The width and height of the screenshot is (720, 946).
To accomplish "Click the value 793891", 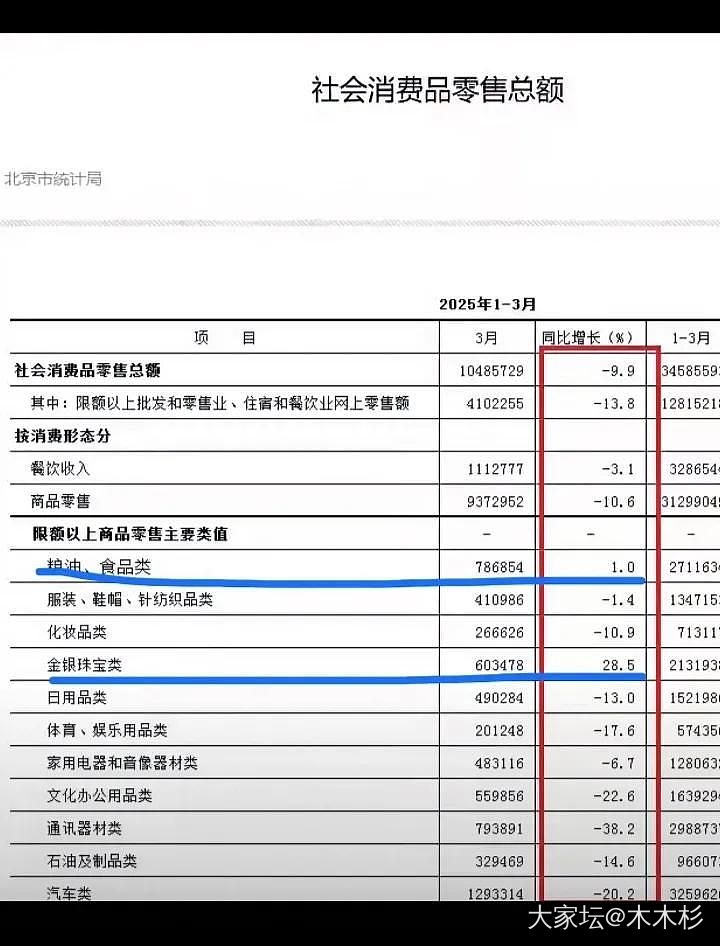I will [499, 828].
